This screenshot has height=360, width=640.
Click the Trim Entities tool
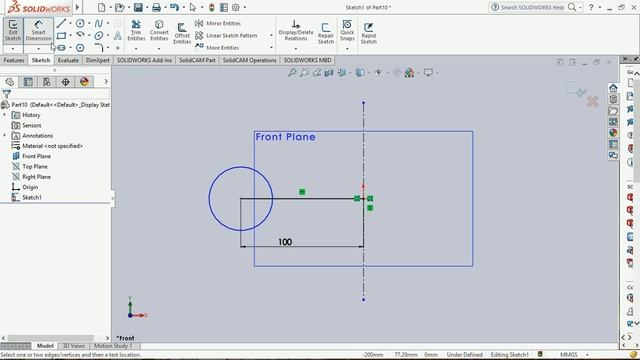[x=136, y=30]
